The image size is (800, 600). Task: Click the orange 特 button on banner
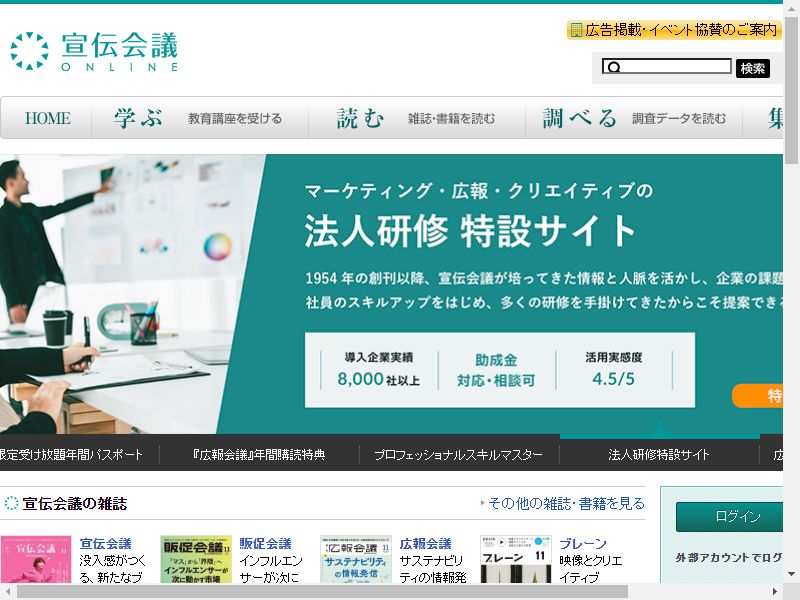758,395
